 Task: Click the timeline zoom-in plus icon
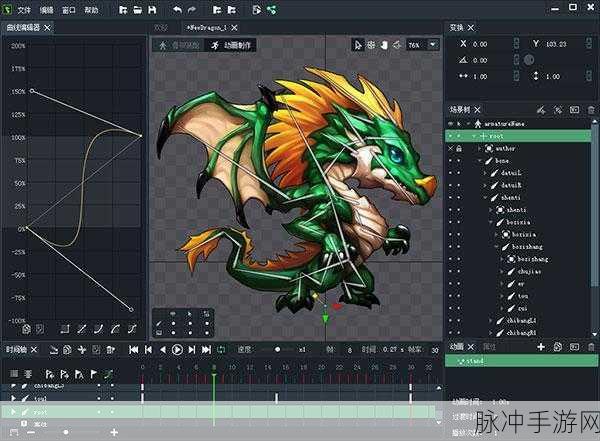(x=114, y=432)
